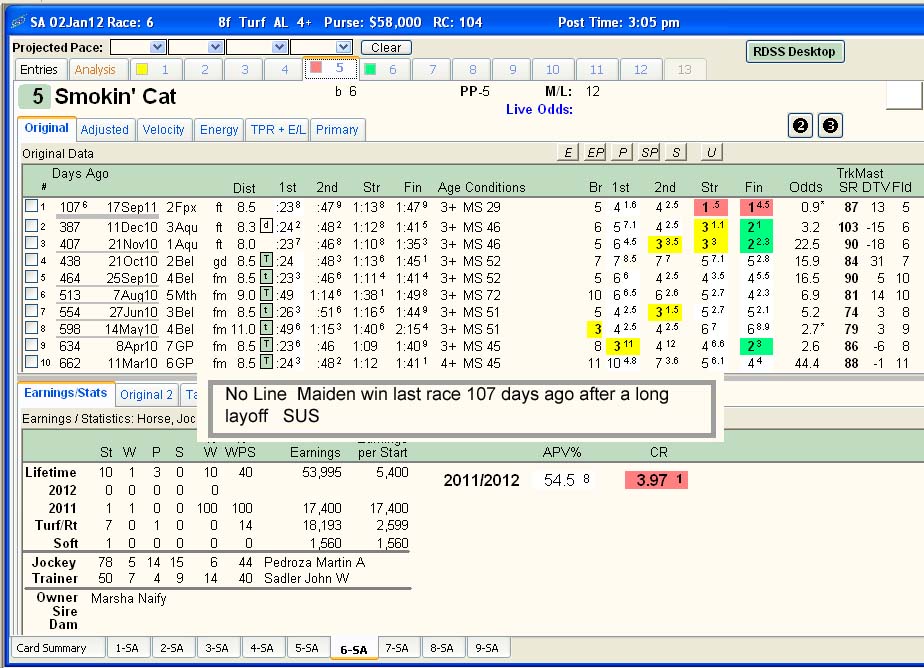Check the box for race line 3
Viewport: 924px width, 668px height.
[31, 242]
